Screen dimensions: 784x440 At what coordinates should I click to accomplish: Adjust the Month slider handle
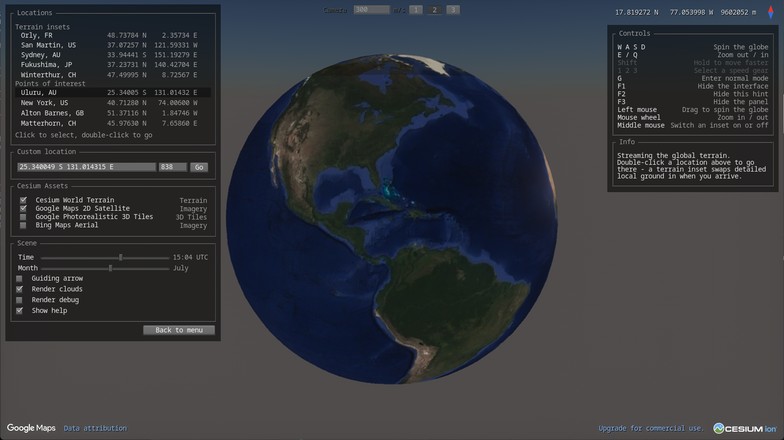[110, 268]
